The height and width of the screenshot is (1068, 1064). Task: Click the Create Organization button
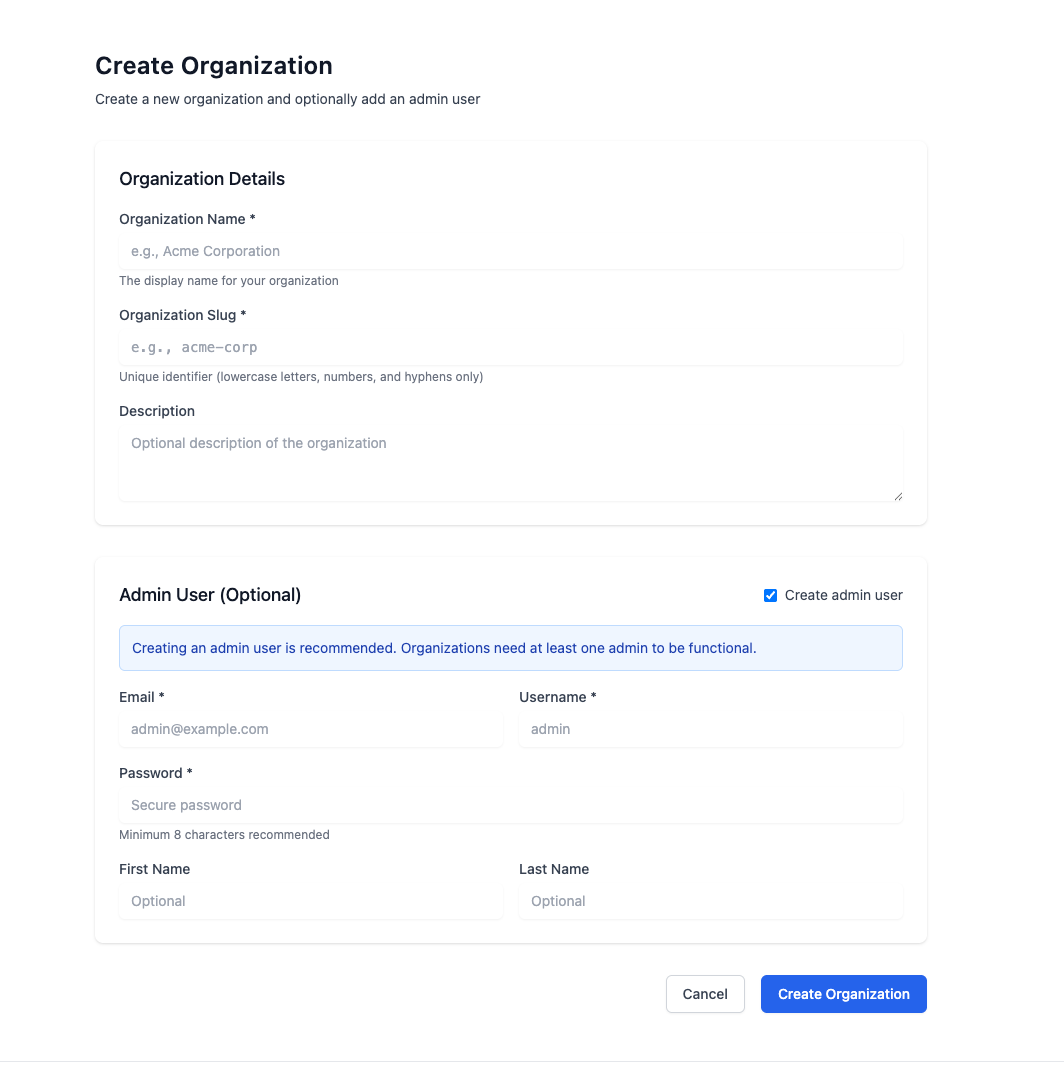(843, 994)
